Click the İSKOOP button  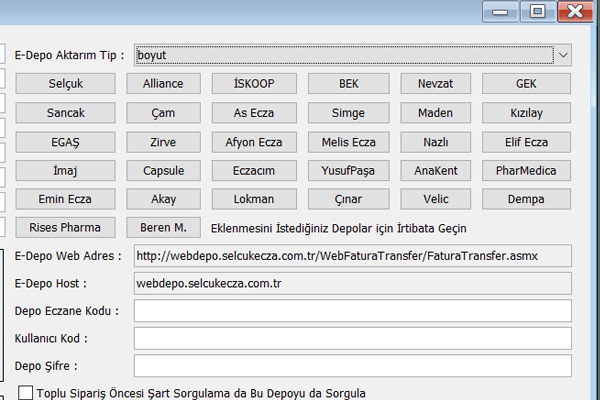(x=254, y=83)
